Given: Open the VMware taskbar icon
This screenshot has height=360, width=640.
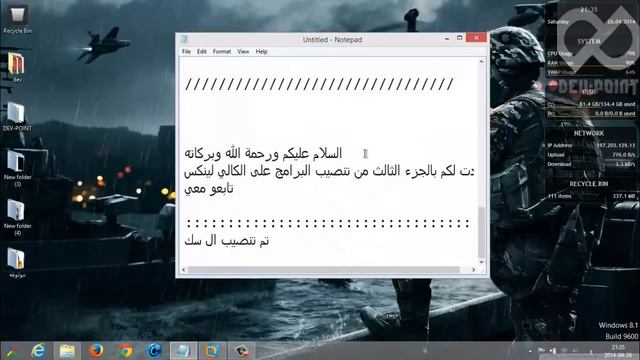Looking at the screenshot, I should (212, 351).
